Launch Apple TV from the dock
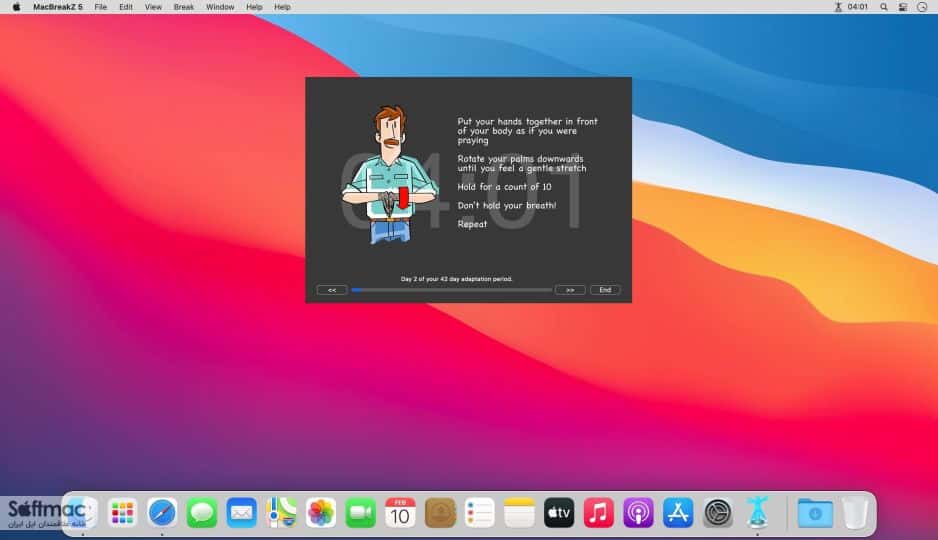The width and height of the screenshot is (938, 540). [559, 513]
